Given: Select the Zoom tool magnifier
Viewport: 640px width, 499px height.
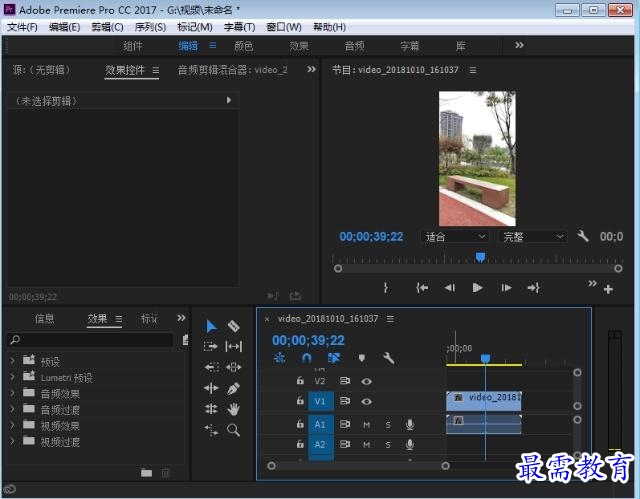Looking at the screenshot, I should point(233,430).
